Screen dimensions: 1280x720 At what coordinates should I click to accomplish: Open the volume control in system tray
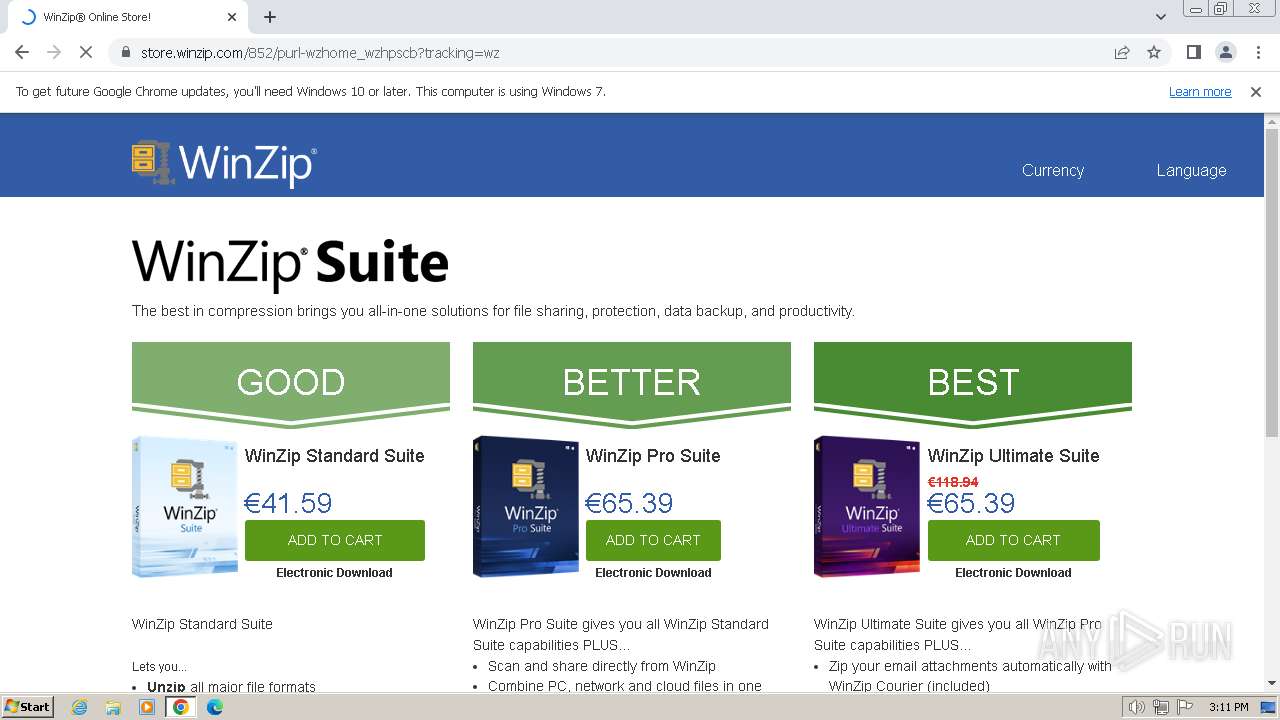pos(1137,707)
